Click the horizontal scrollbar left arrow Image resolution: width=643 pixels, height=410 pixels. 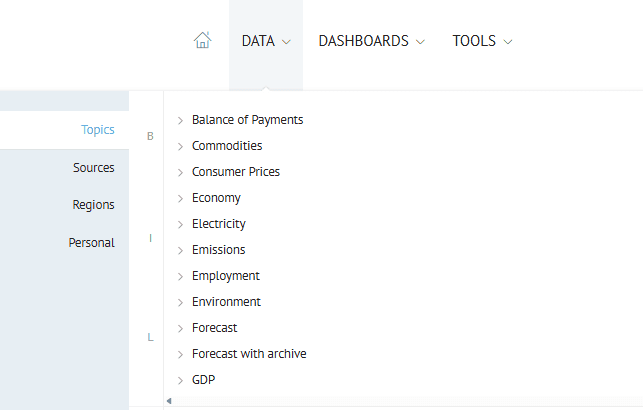169,401
